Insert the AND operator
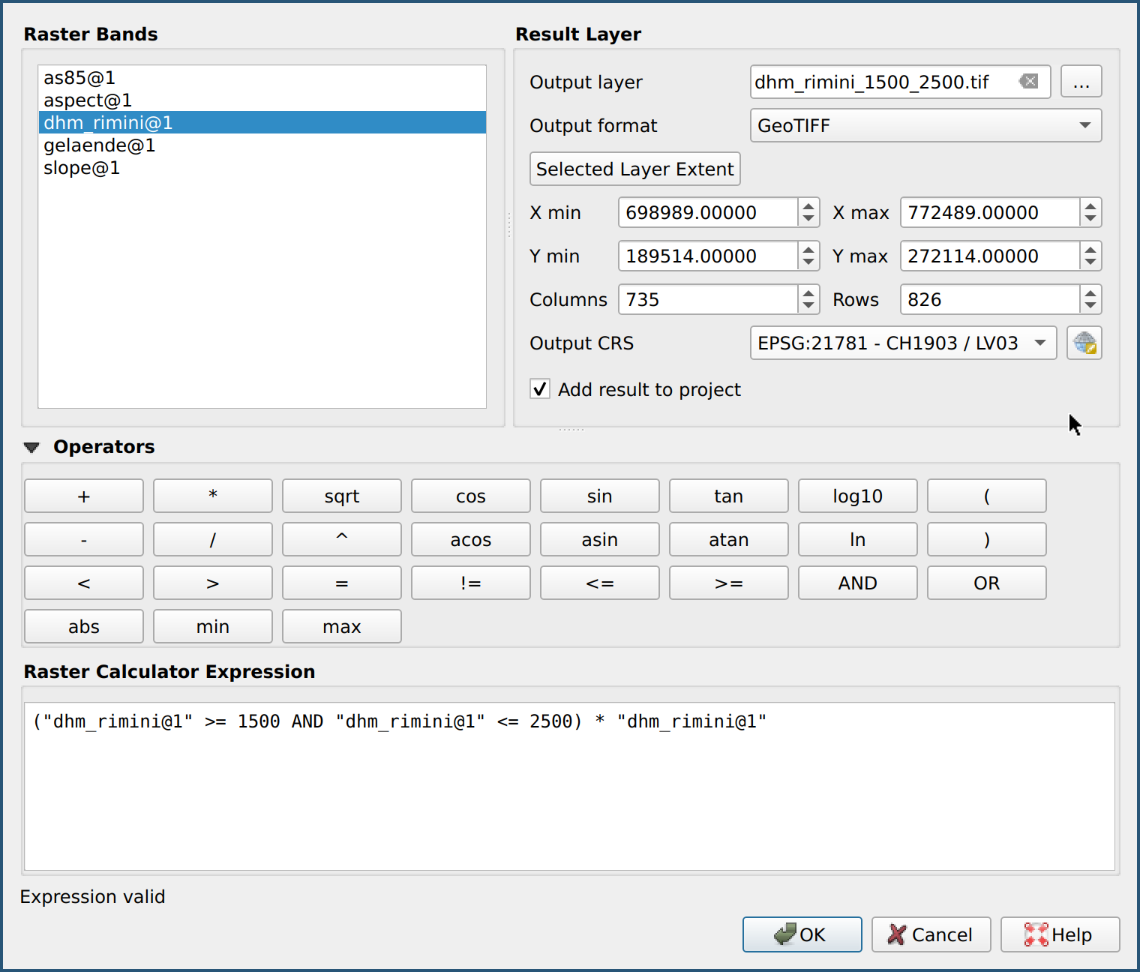 [857, 582]
